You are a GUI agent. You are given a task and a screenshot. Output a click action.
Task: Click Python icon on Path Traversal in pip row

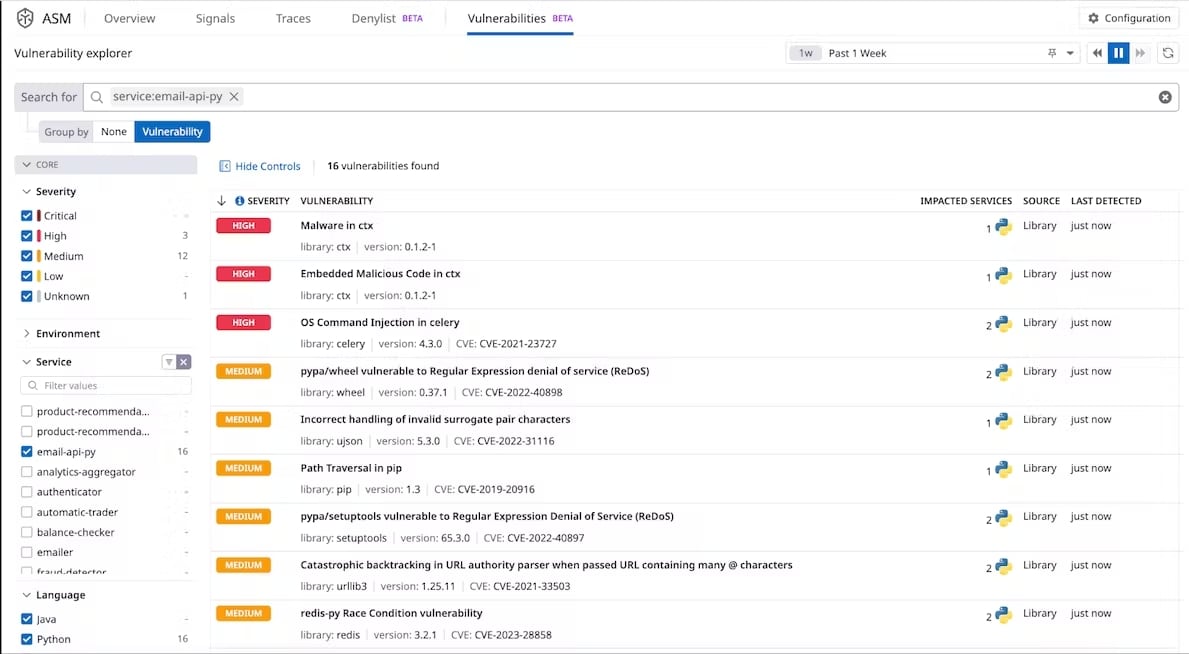click(x=1003, y=470)
